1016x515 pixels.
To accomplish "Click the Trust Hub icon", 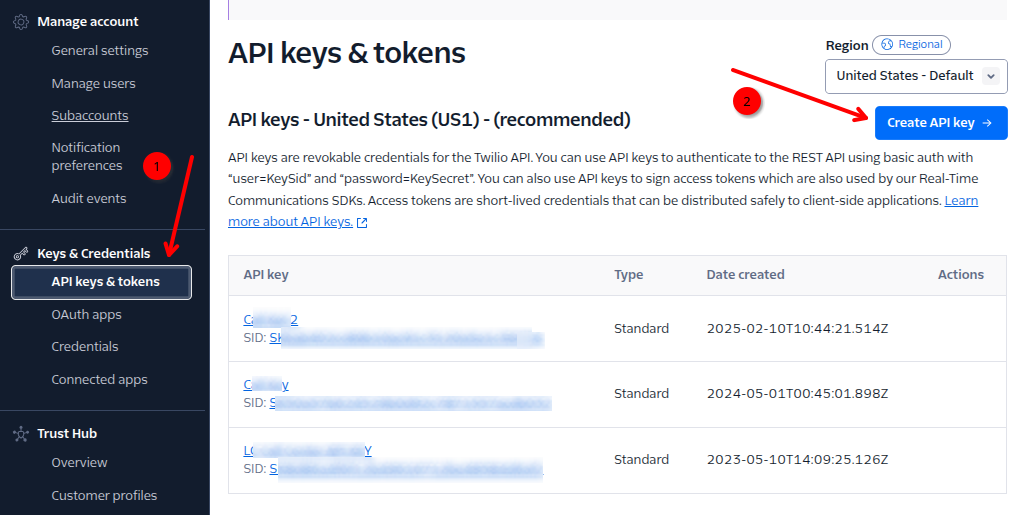I will [20, 434].
